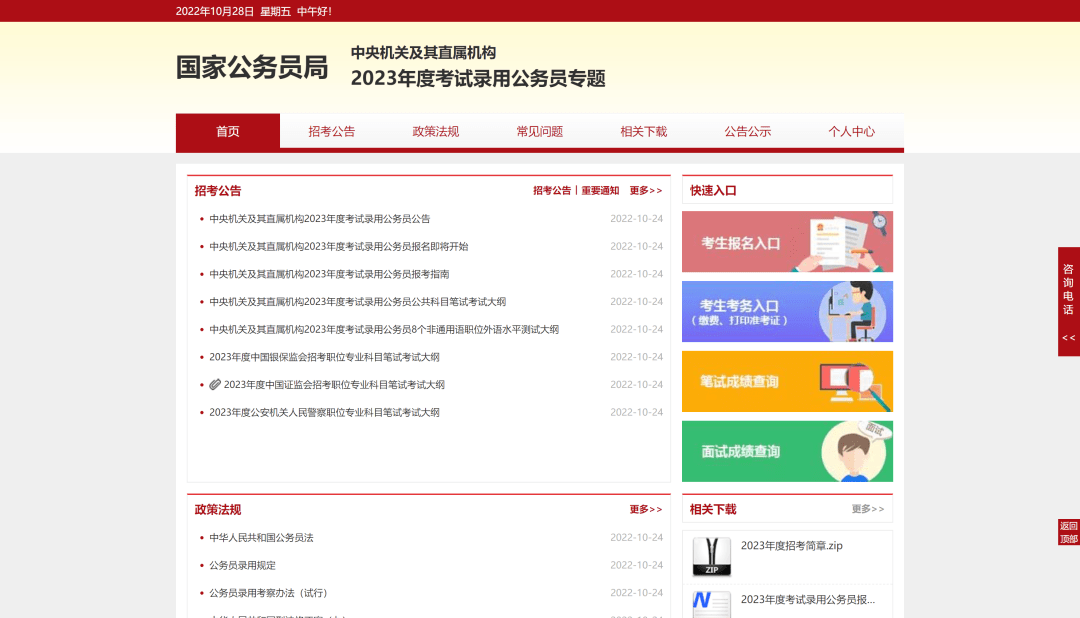Open the 常见问题 navigation tab

tap(540, 132)
